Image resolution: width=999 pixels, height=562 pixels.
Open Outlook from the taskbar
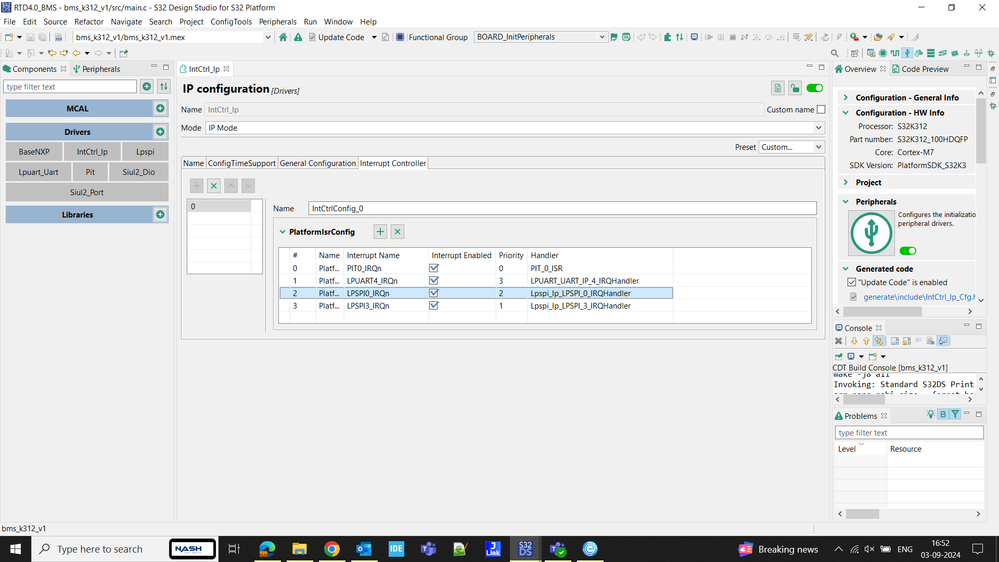364,549
